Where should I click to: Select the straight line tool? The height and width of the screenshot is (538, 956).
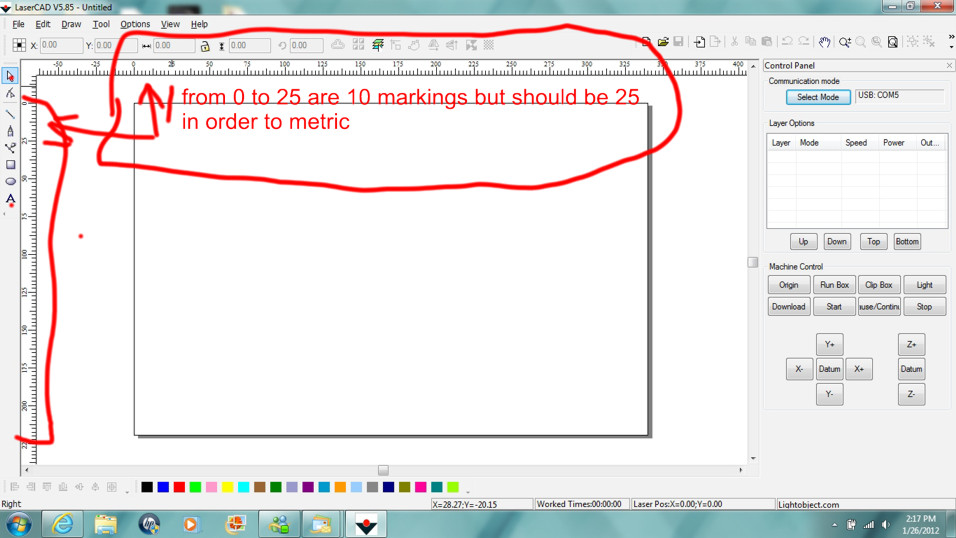click(x=10, y=113)
